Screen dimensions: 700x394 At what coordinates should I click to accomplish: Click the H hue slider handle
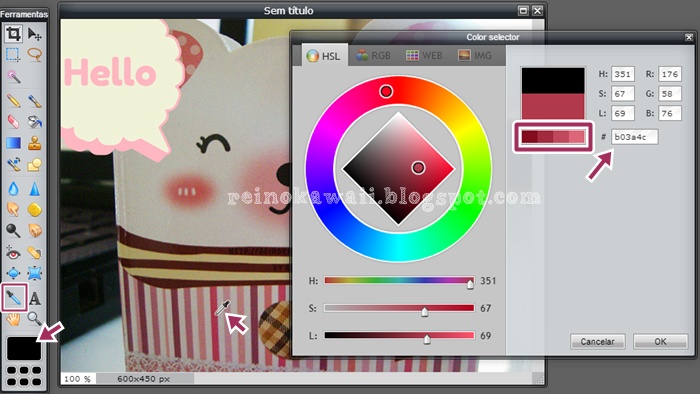(470, 284)
